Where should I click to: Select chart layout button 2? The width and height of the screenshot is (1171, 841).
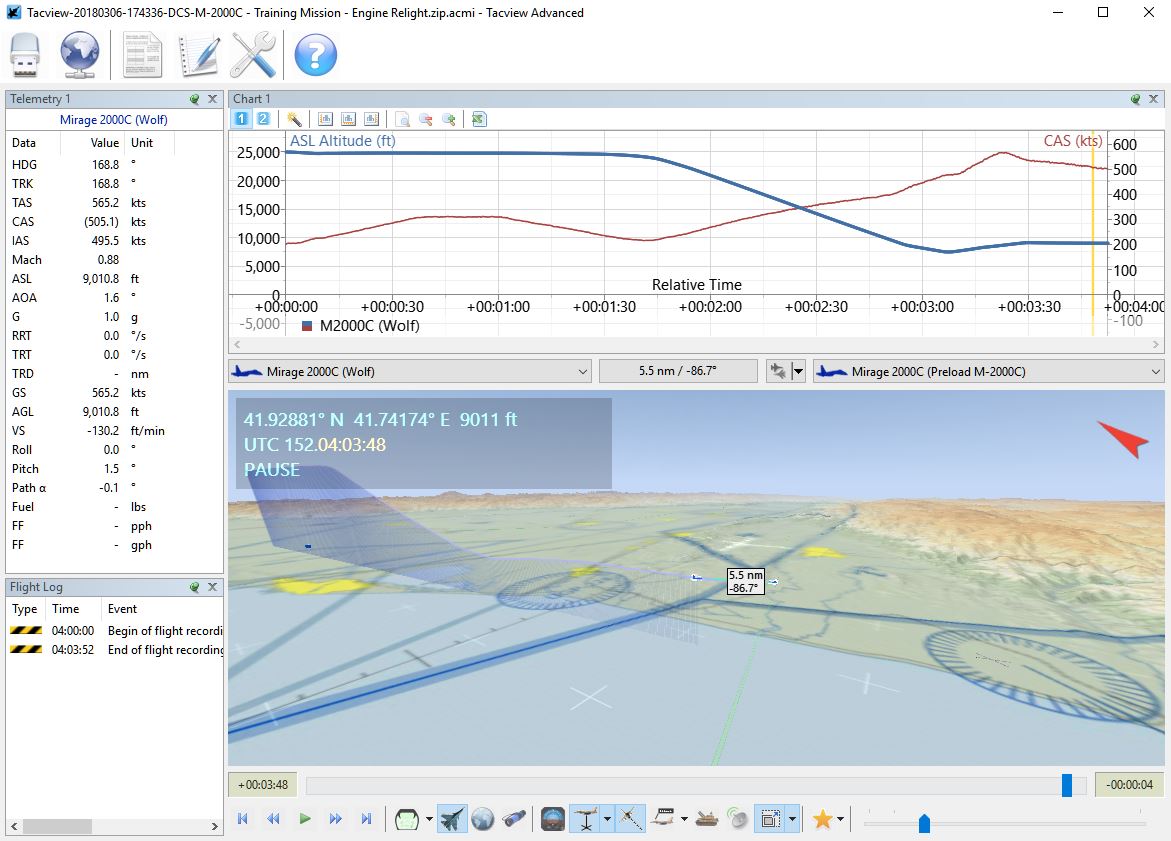264,119
